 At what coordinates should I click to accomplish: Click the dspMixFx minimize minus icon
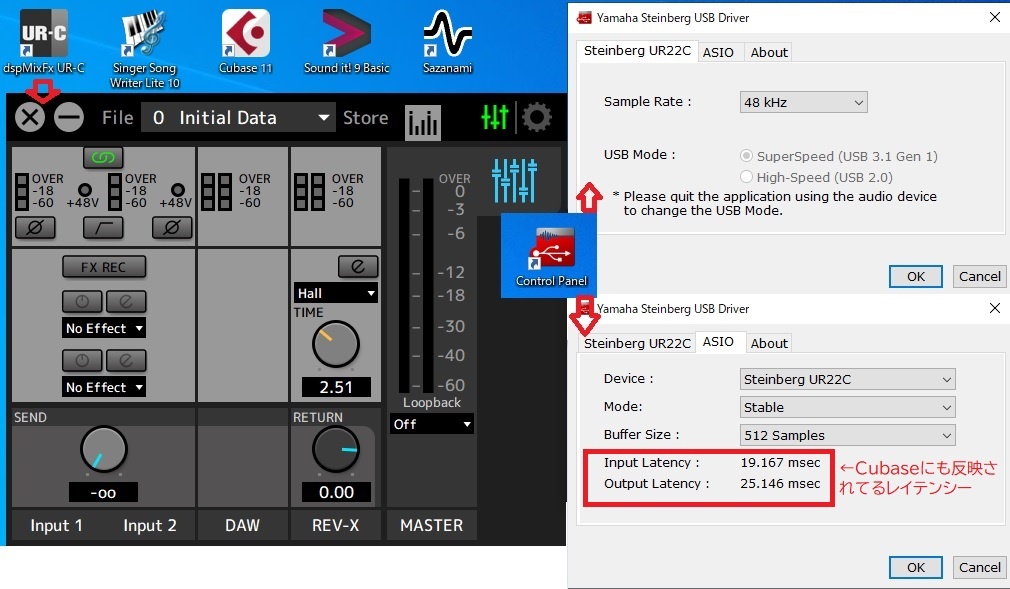tap(69, 118)
